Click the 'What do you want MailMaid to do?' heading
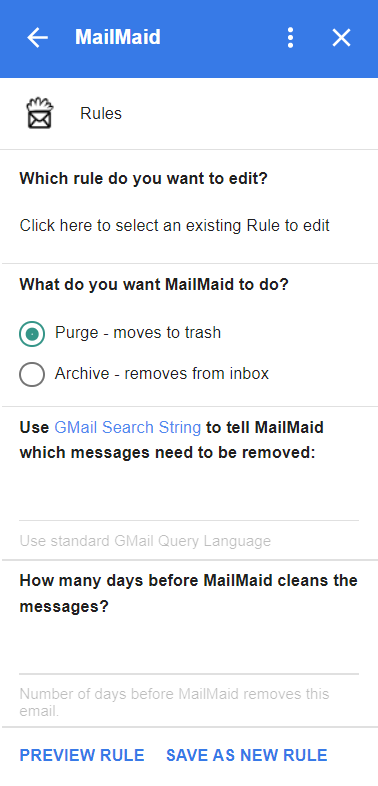 (x=154, y=285)
